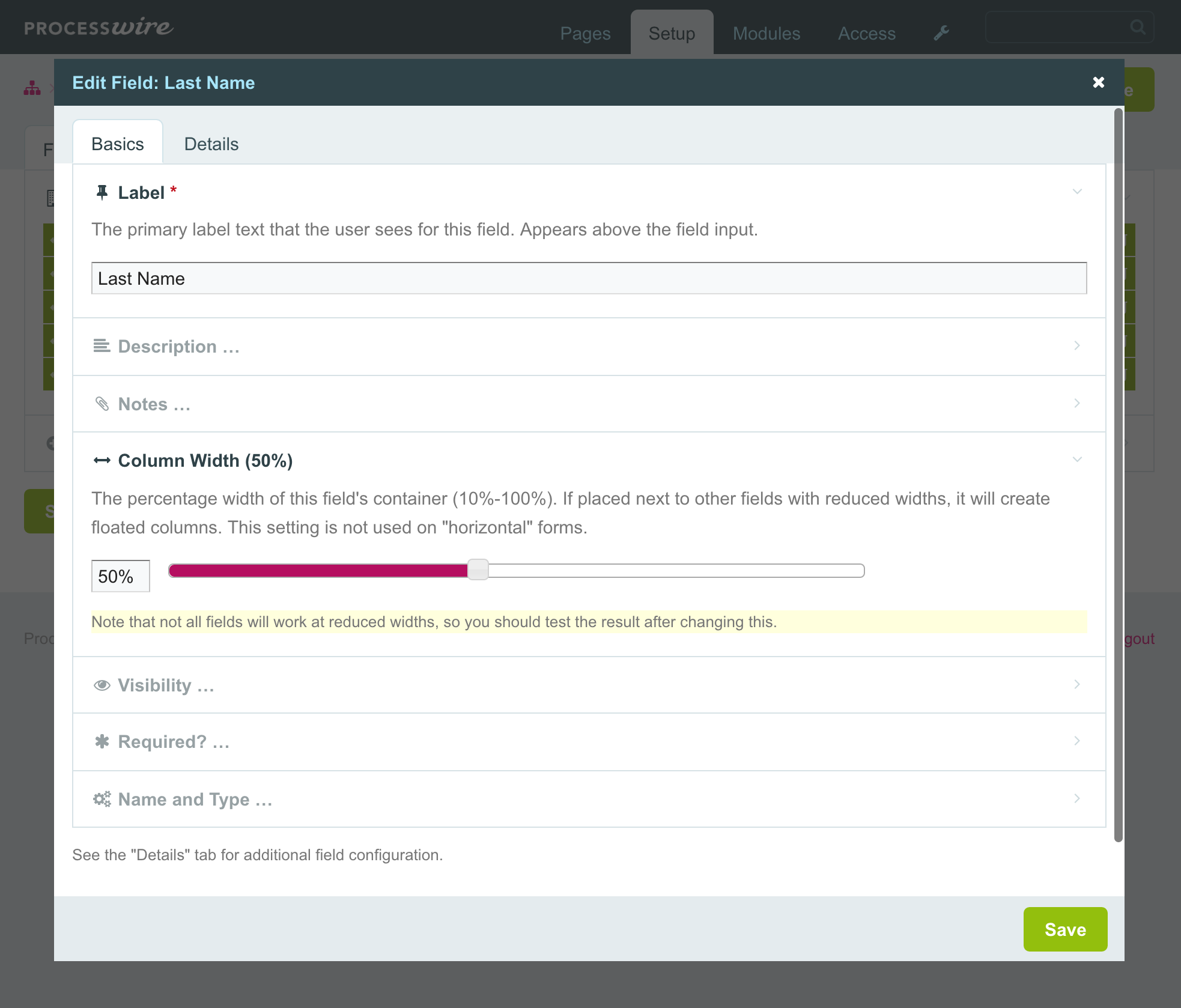Click the column width slider handle
The image size is (1181, 1008).
click(x=478, y=569)
